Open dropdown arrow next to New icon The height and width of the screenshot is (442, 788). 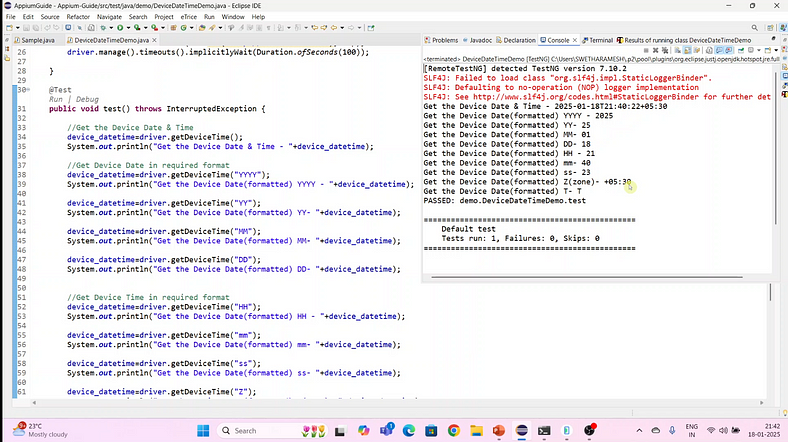(x=18, y=28)
